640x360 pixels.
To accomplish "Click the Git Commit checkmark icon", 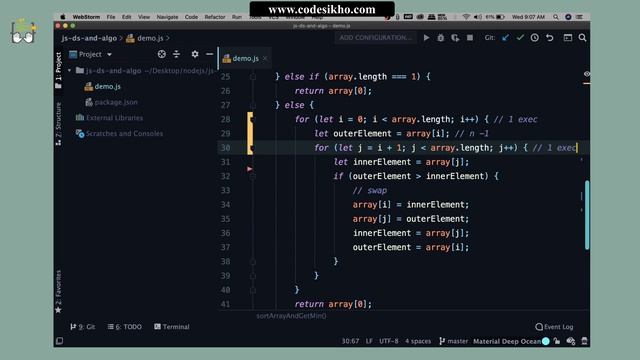I will [520, 38].
